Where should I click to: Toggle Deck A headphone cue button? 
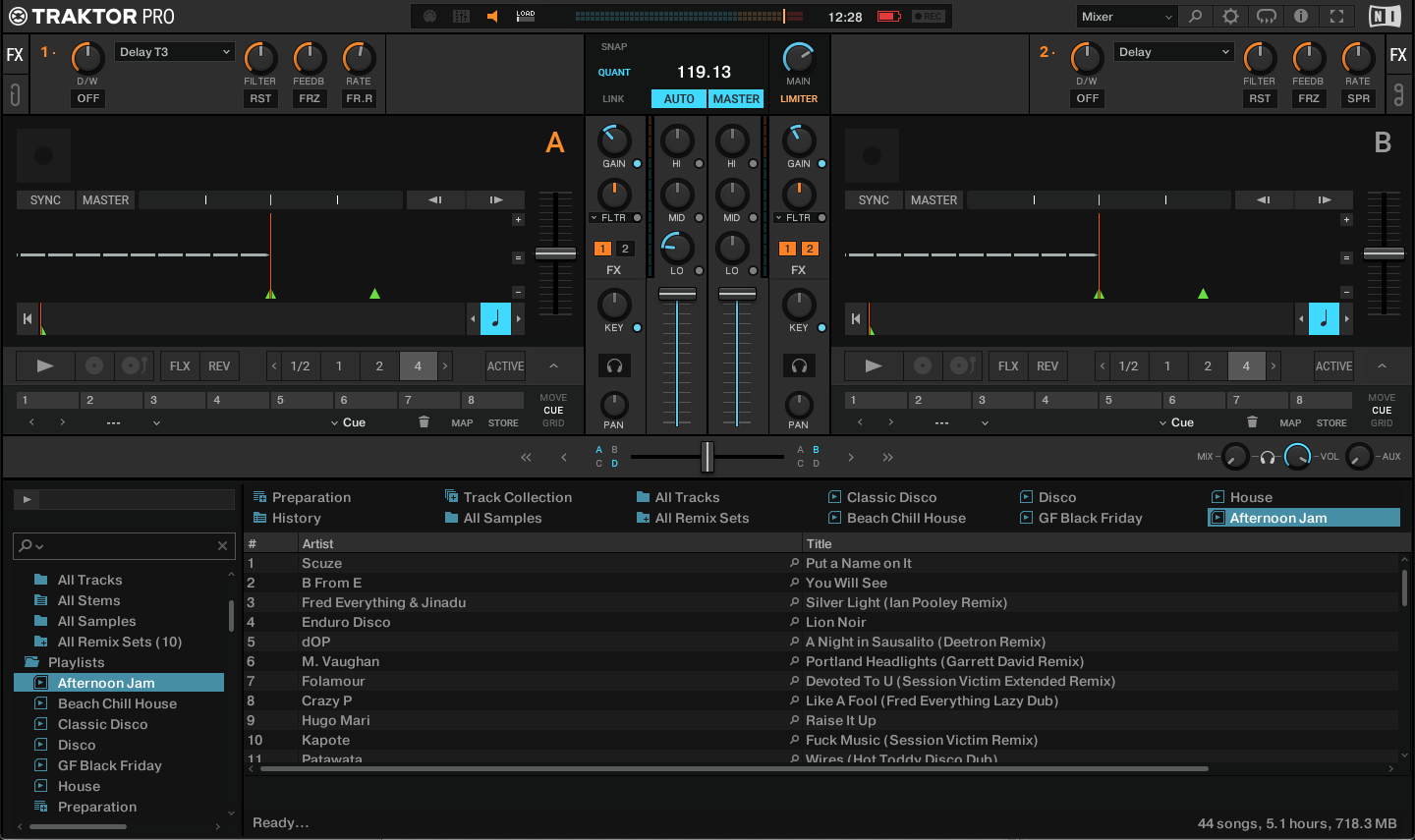point(614,366)
